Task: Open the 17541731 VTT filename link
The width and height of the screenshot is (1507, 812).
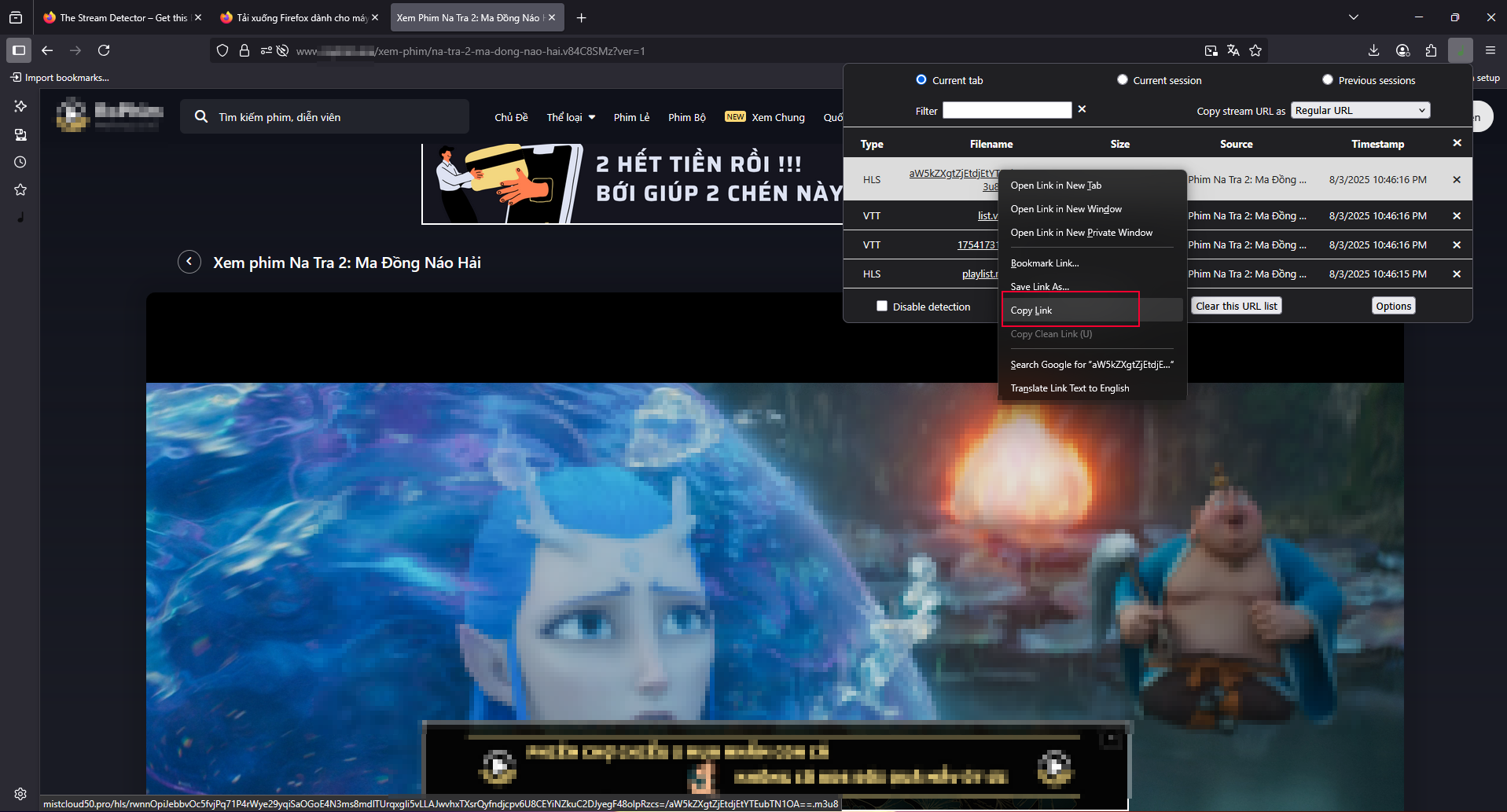Action: point(977,244)
